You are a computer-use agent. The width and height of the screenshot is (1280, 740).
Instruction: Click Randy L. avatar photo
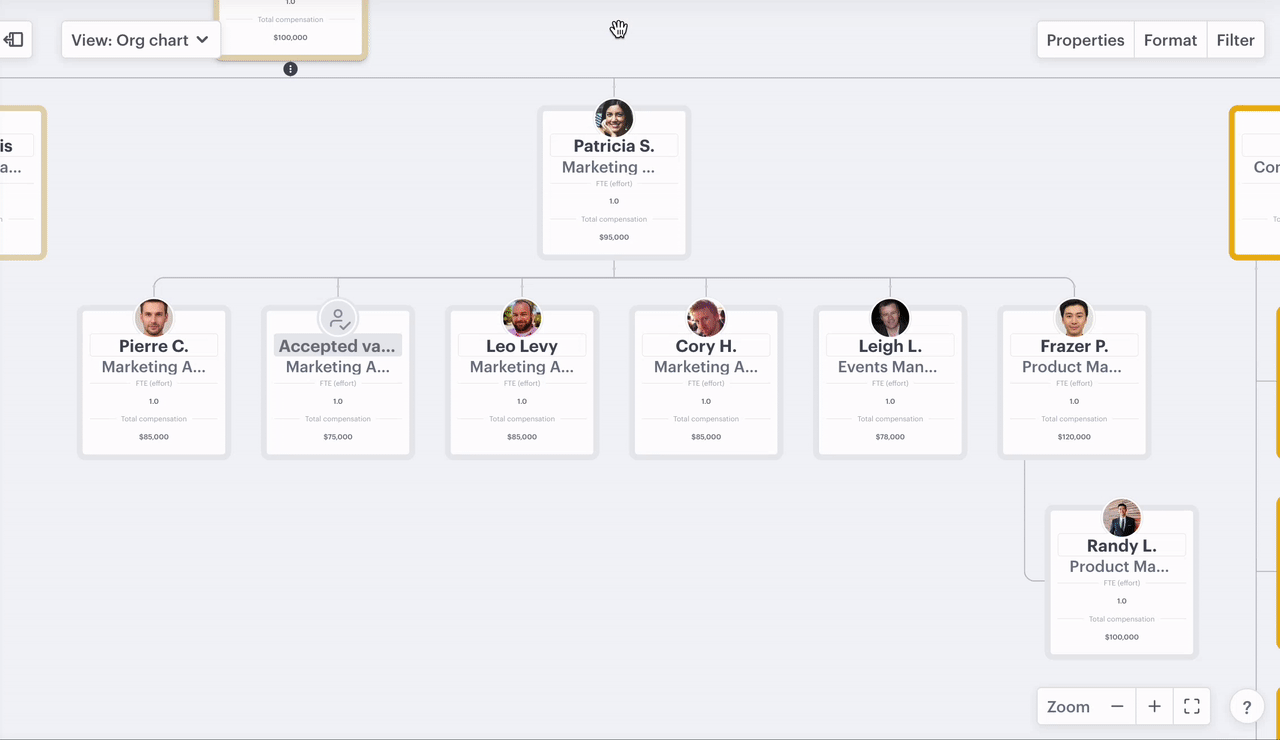pos(1121,518)
